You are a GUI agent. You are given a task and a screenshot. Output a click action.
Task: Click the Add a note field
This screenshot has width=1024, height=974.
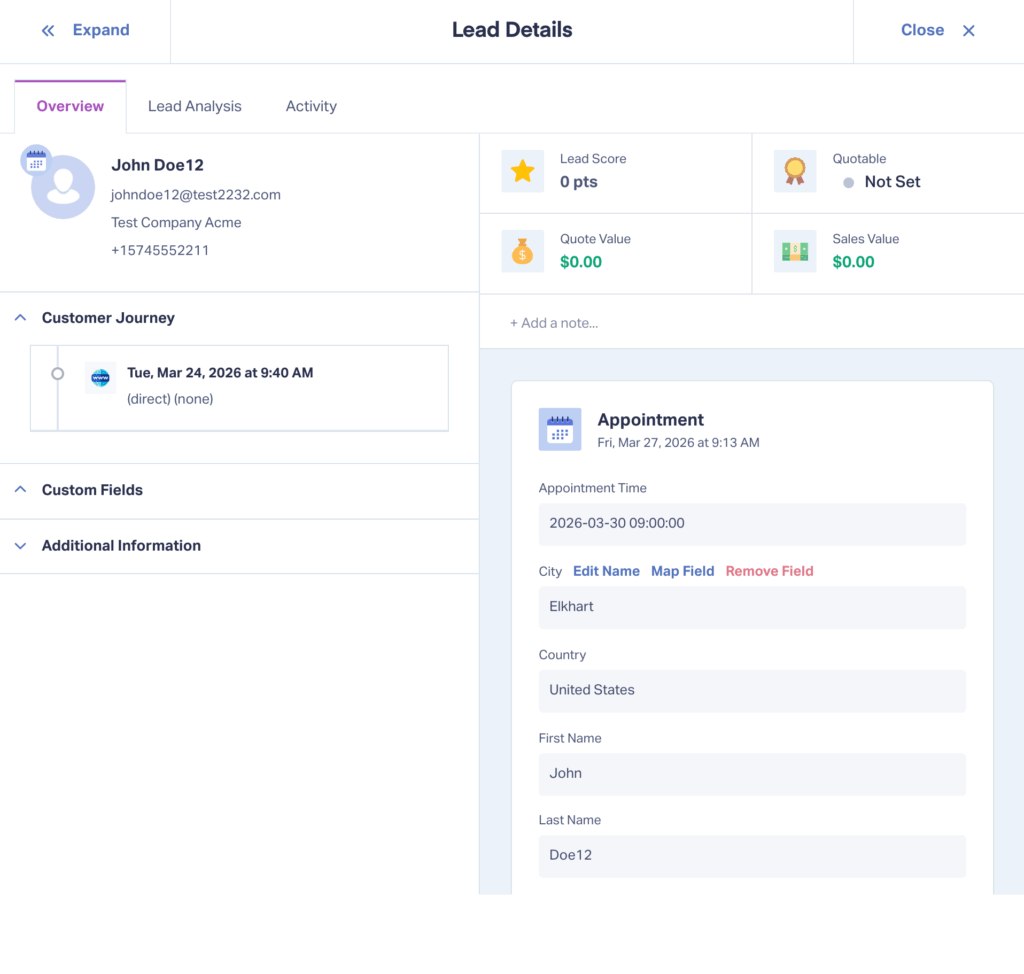554,322
